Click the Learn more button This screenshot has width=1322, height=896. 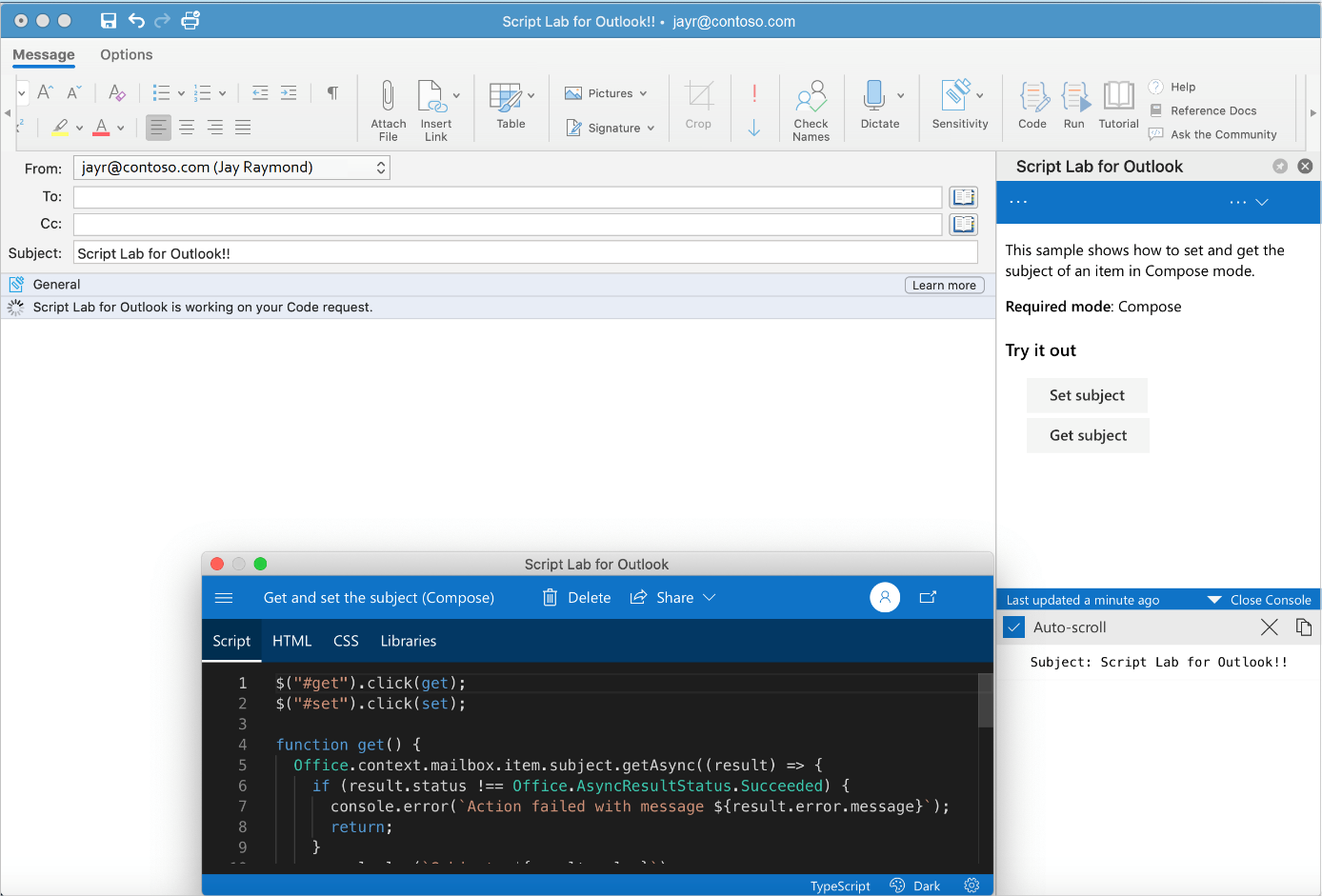click(943, 285)
